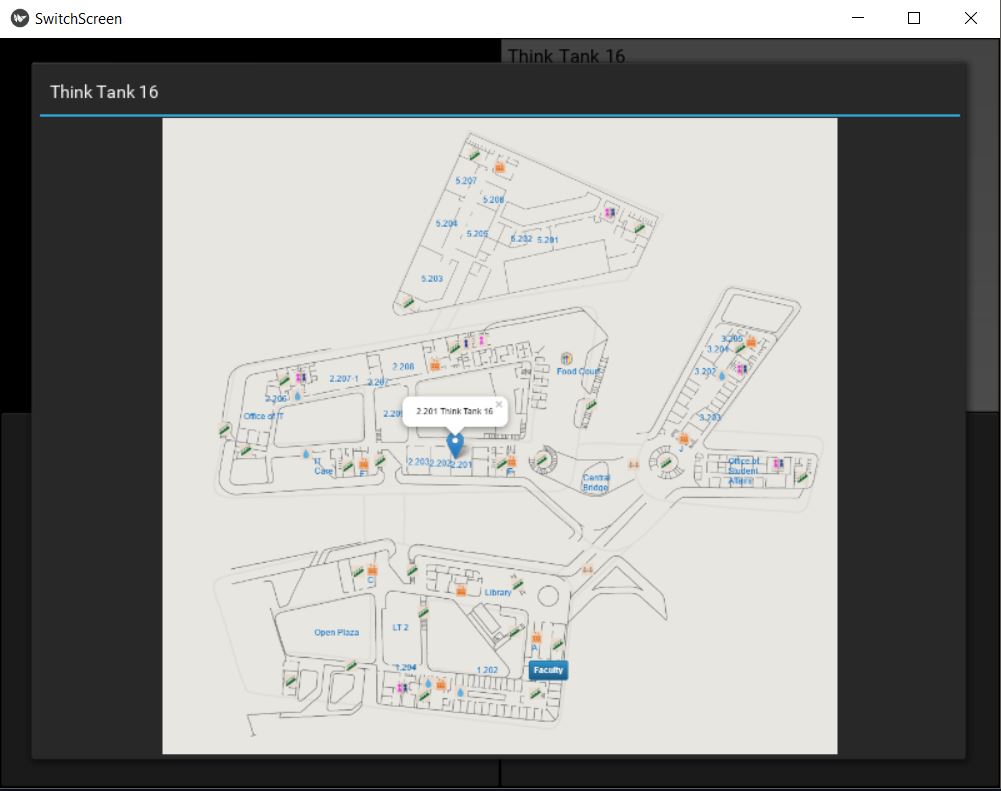Select the blue map pin marking Think Tank 16
Screen dimensions: 1001x791
click(x=454, y=441)
